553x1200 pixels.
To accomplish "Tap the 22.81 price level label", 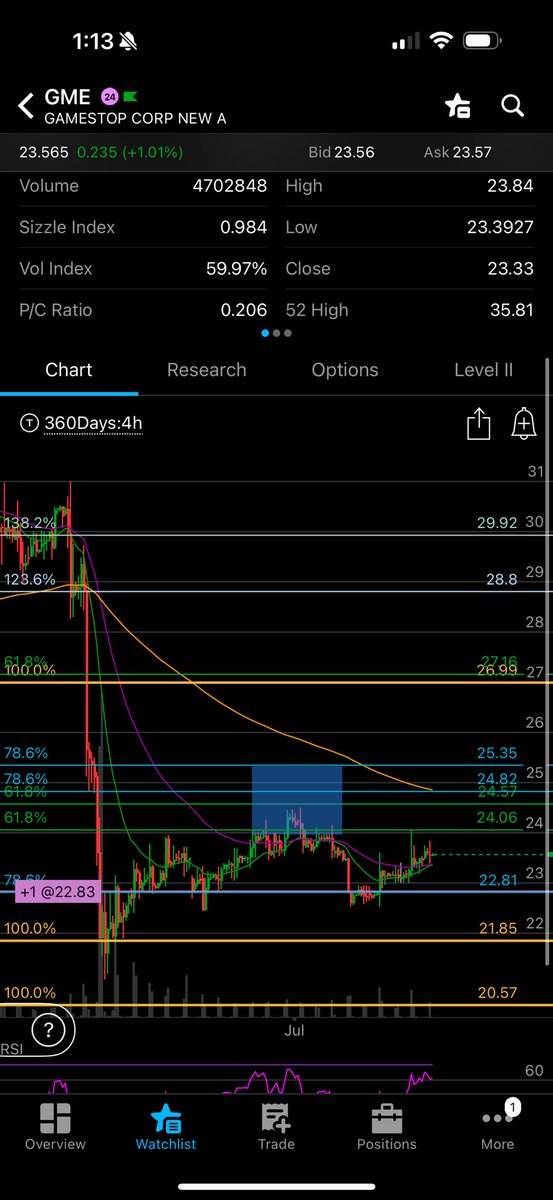I will [x=497, y=880].
